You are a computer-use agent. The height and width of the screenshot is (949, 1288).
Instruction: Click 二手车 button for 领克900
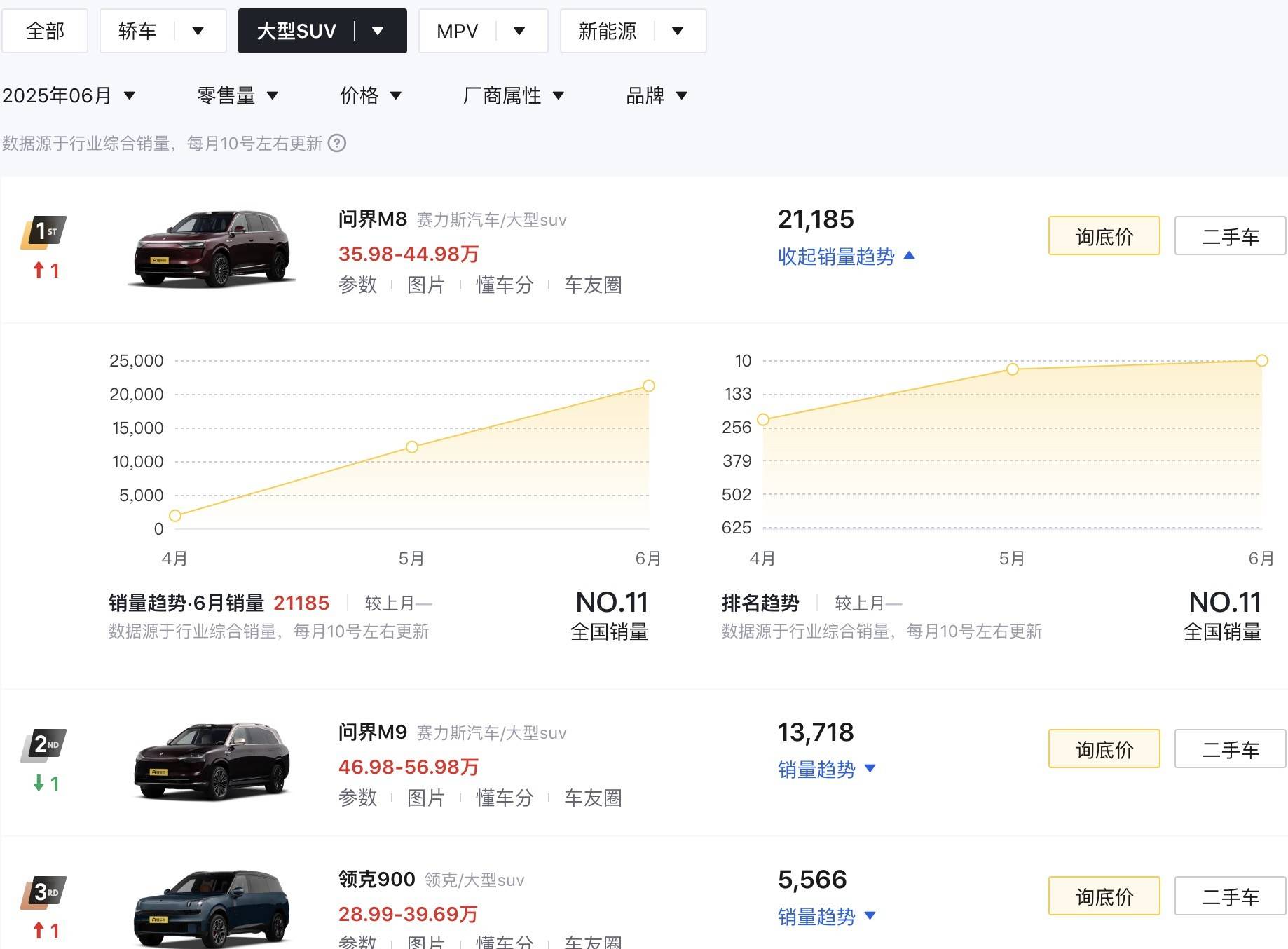pyautogui.click(x=1230, y=896)
